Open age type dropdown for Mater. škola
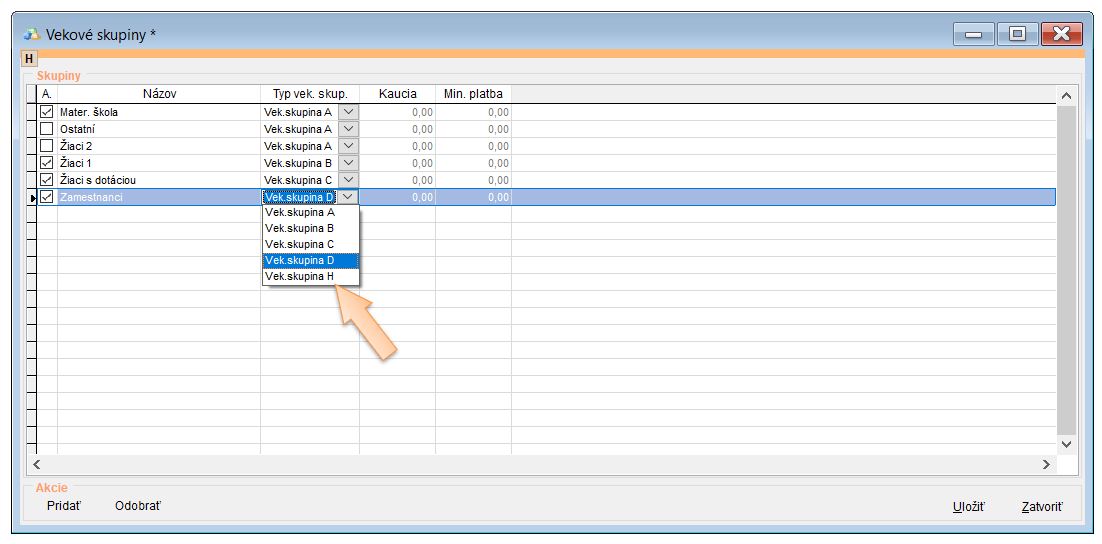Image resolution: width=1102 pixels, height=544 pixels. click(348, 112)
